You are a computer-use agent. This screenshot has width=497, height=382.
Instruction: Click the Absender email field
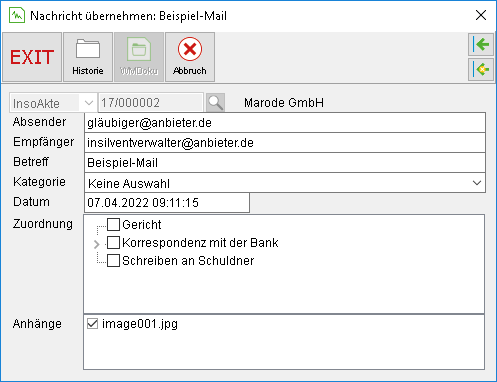285,123
